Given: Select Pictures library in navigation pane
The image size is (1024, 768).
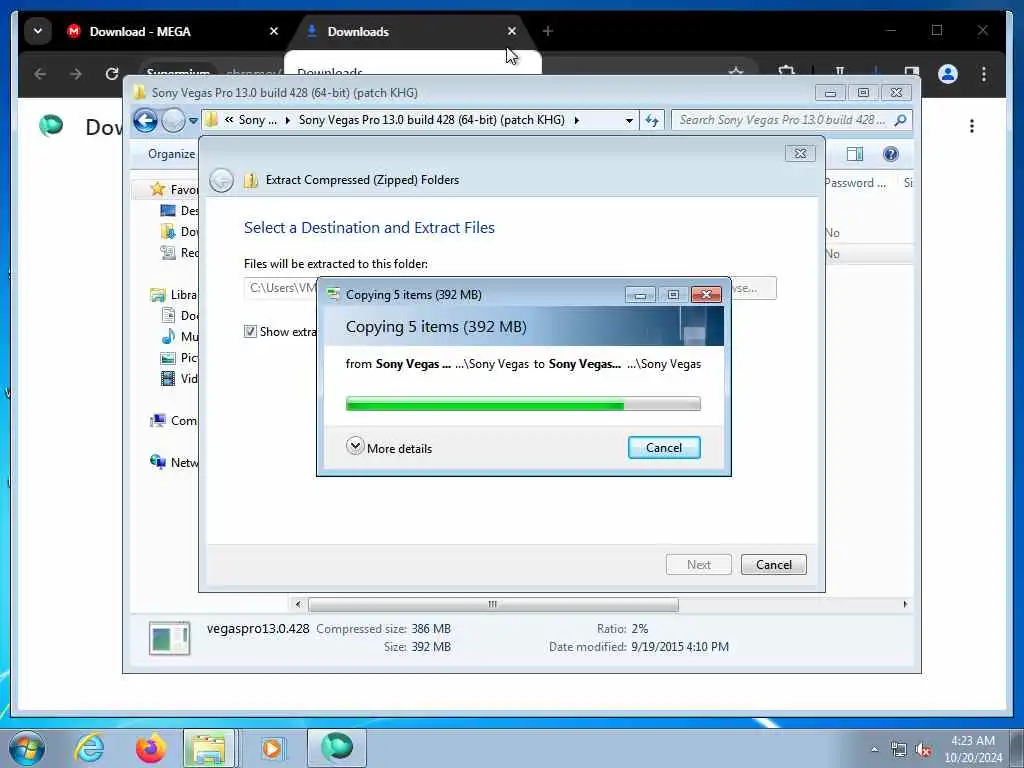Looking at the screenshot, I should 180,357.
